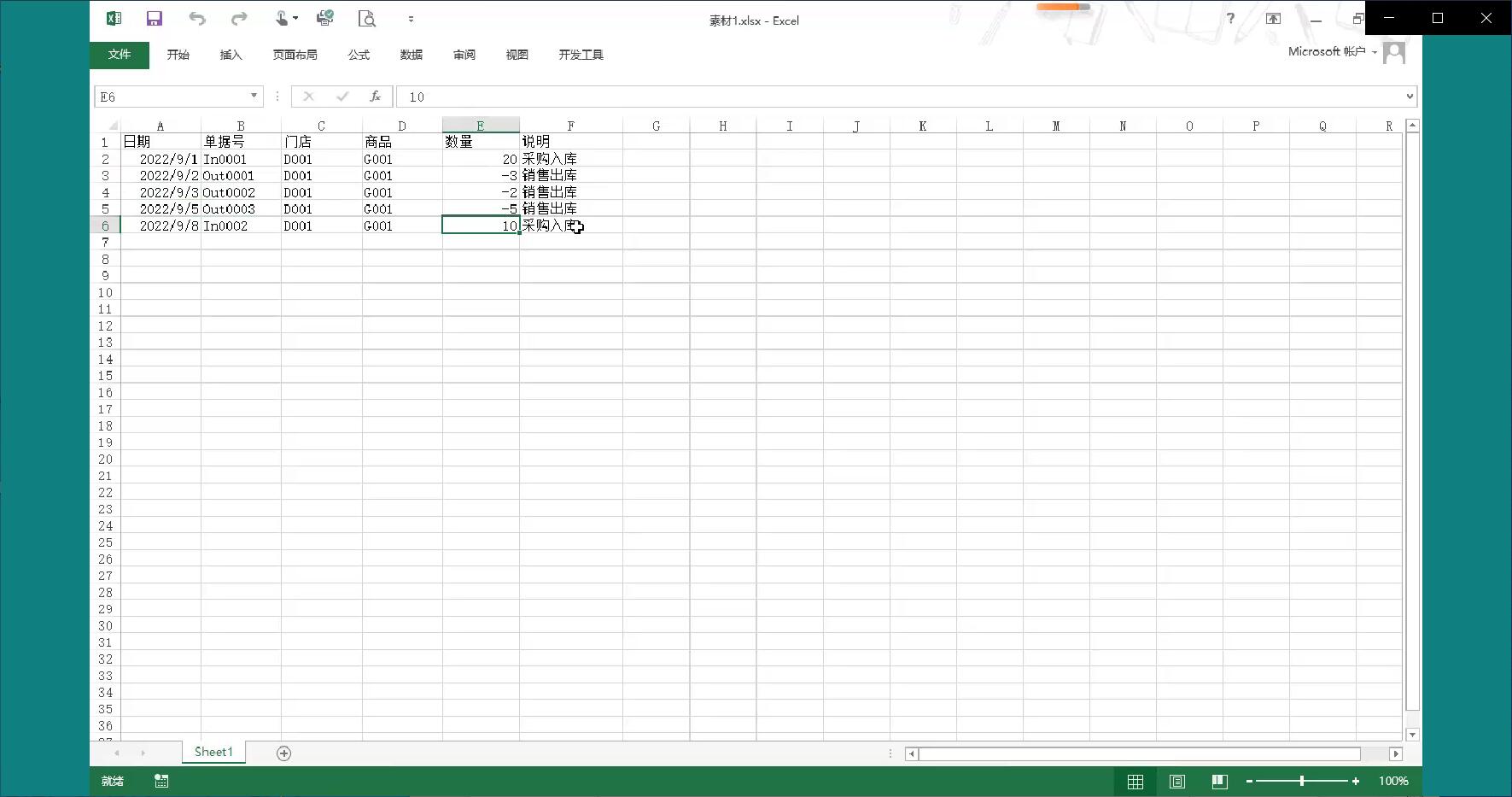1512x797 pixels.
Task: Select the 数量 header cell
Action: tap(481, 142)
